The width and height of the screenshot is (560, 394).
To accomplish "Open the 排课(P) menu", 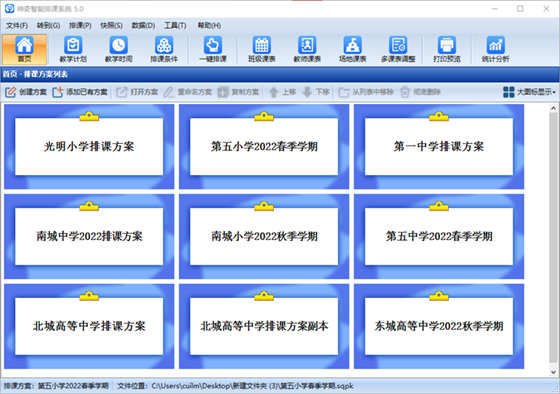I will point(80,25).
